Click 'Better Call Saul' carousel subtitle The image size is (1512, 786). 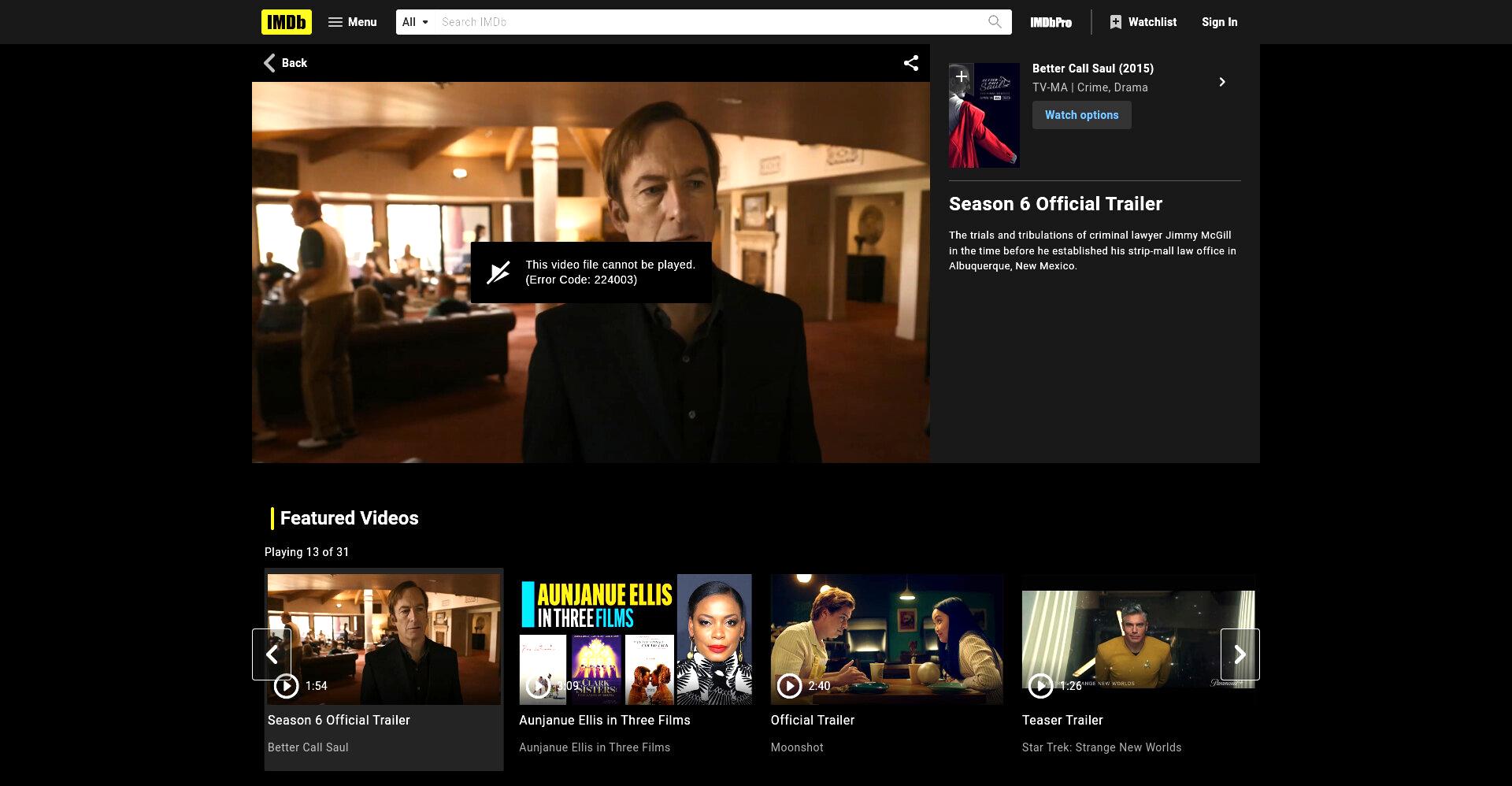click(308, 747)
